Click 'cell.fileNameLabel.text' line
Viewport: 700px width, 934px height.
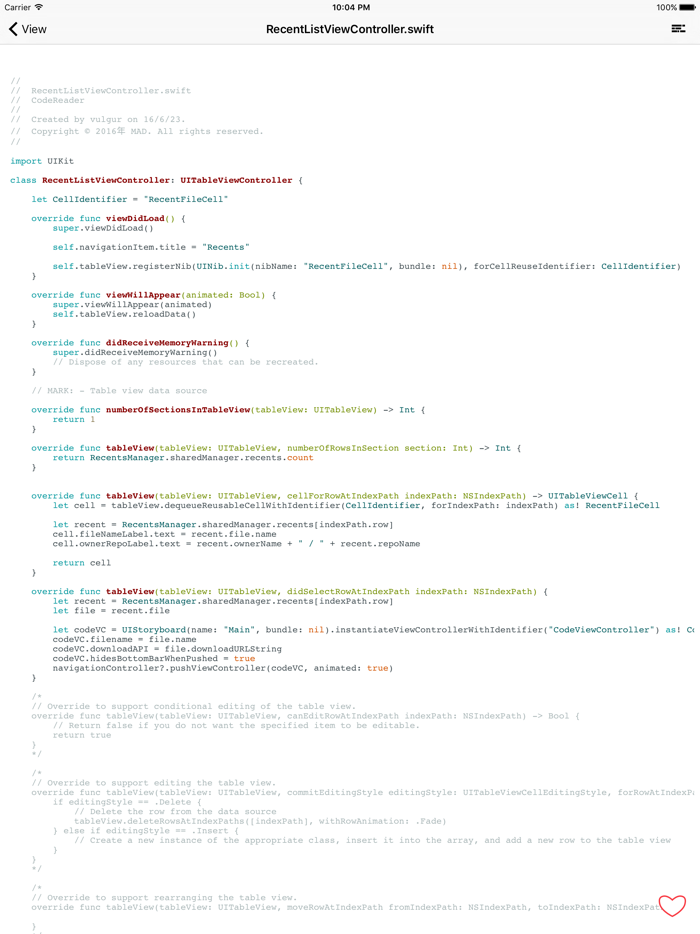click(x=164, y=534)
